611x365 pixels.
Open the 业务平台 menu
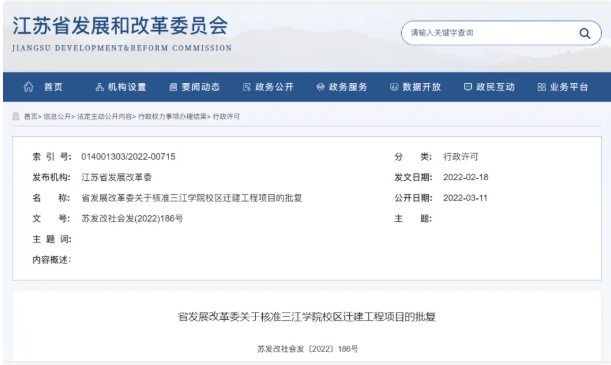tap(569, 87)
